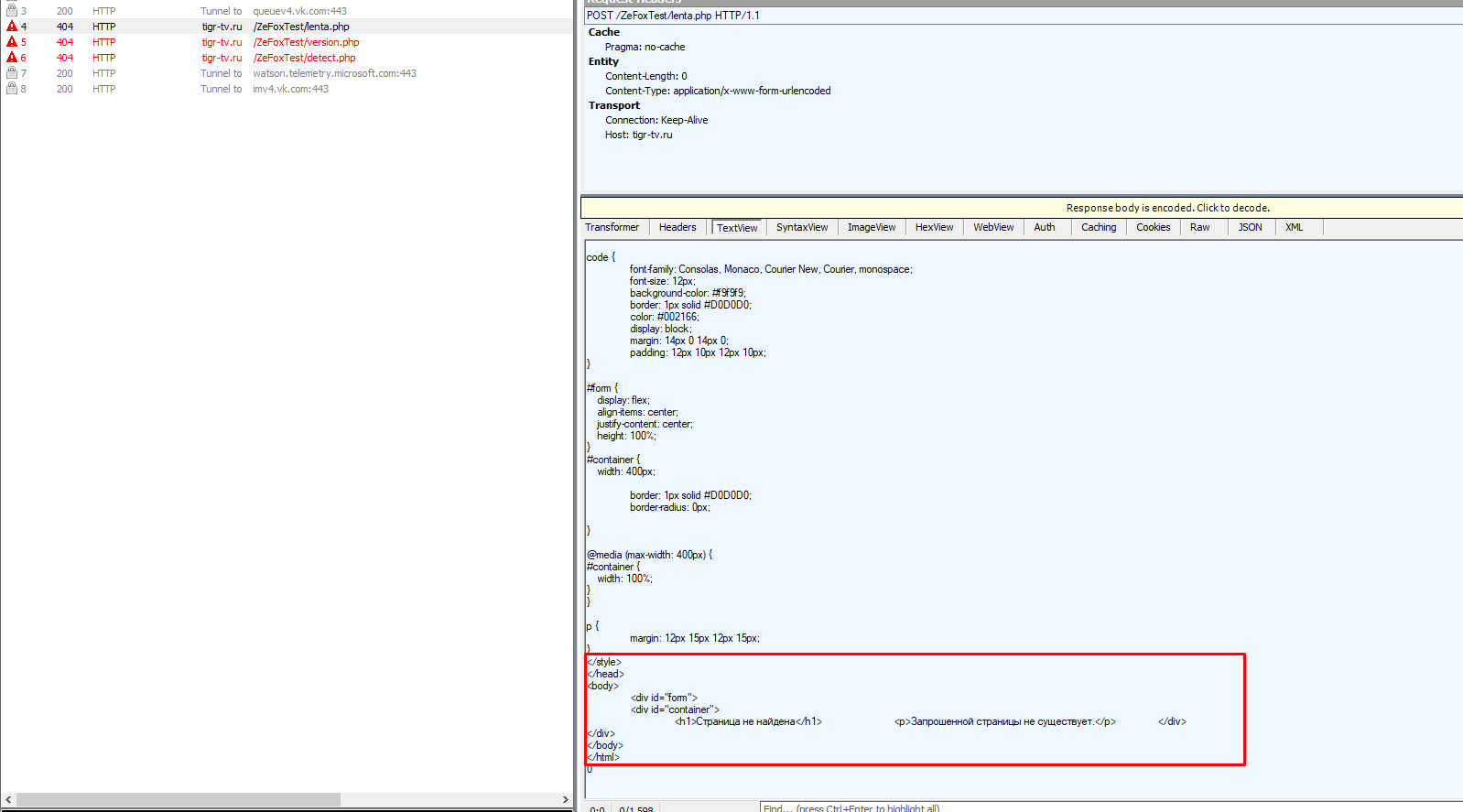Click the 'background-color: #f9f9f9' line
1463x812 pixels.
(688, 293)
